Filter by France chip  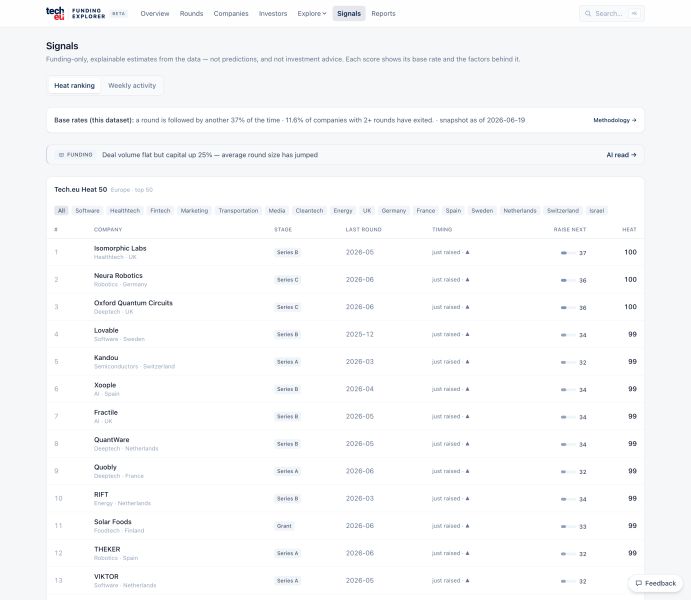tap(426, 211)
